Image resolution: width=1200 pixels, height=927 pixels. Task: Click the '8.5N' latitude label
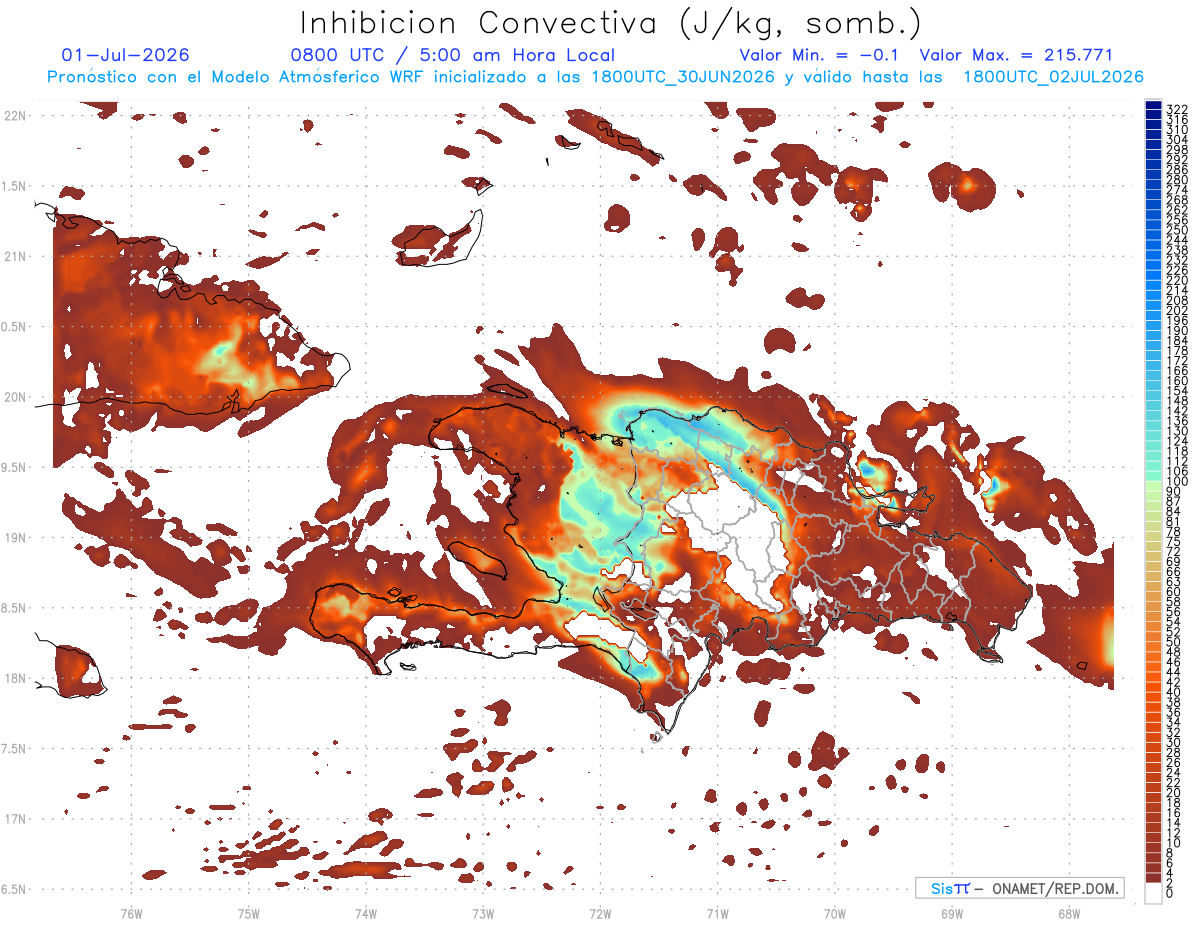14,608
